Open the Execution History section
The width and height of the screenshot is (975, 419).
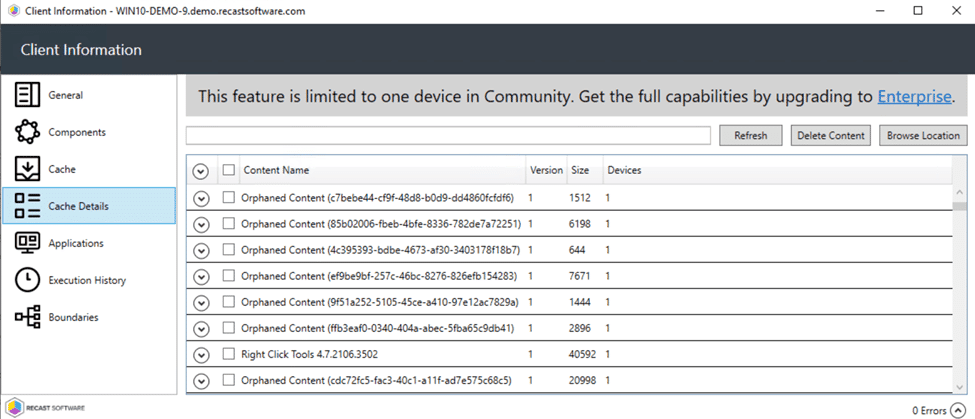click(87, 280)
